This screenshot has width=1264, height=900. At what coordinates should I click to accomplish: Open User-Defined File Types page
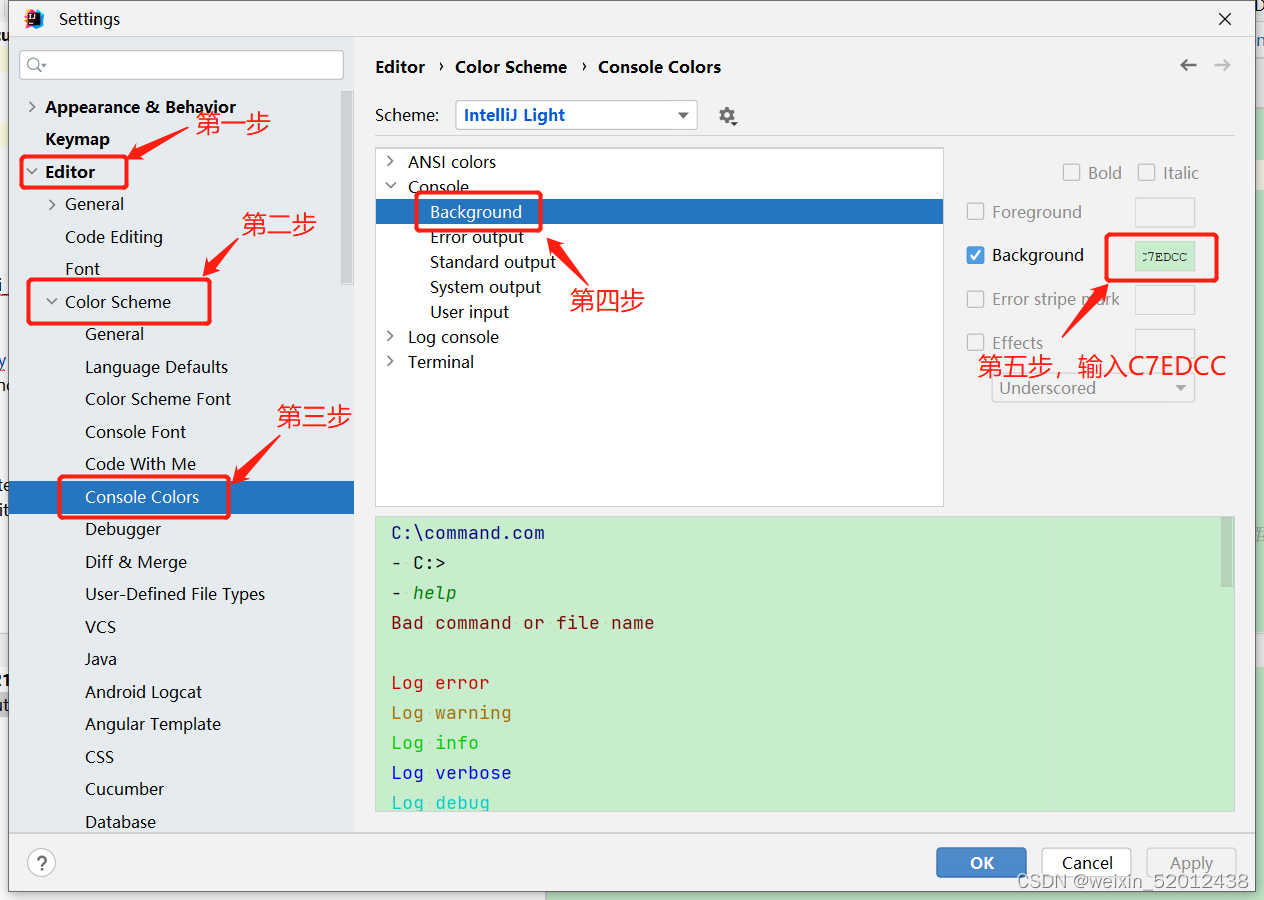point(175,594)
